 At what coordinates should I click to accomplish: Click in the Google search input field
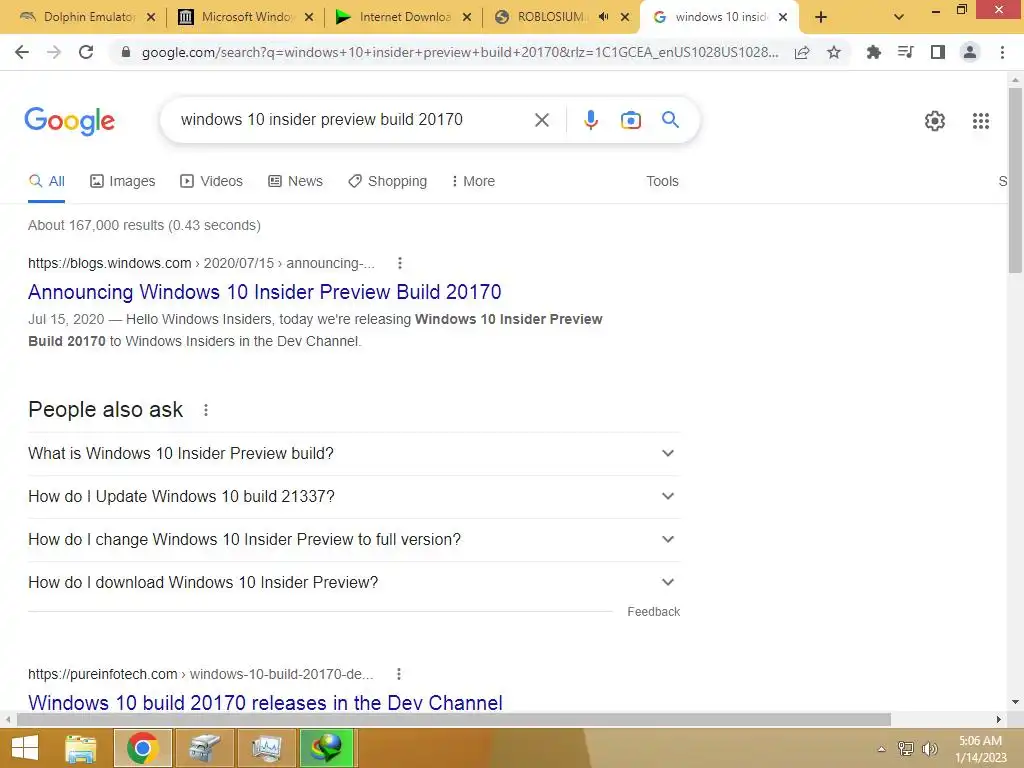pos(353,120)
